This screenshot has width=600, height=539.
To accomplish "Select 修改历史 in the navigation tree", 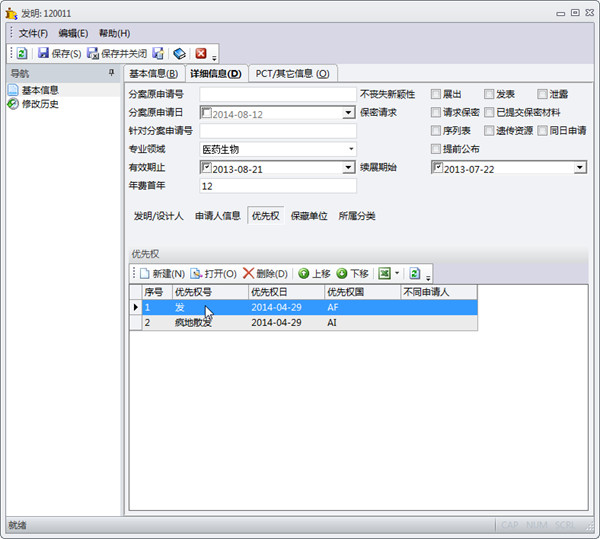I will (40, 104).
